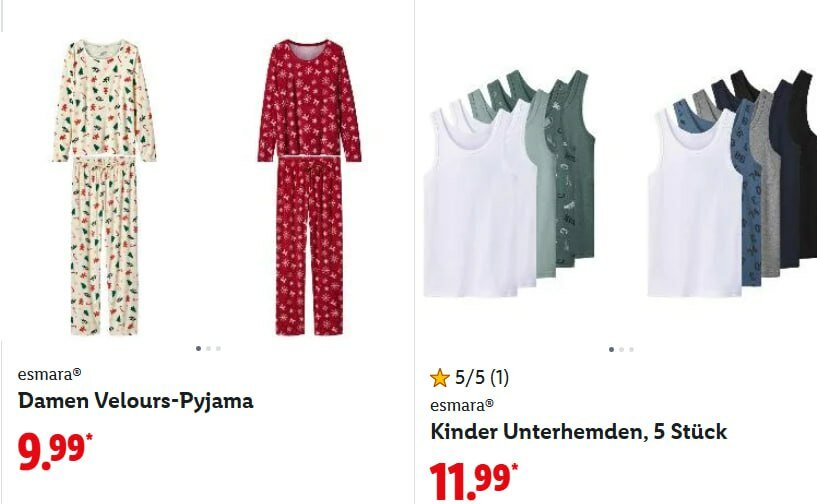Click the 11.99 price of undershirts
Image resolution: width=817 pixels, height=504 pixels.
pyautogui.click(x=470, y=482)
